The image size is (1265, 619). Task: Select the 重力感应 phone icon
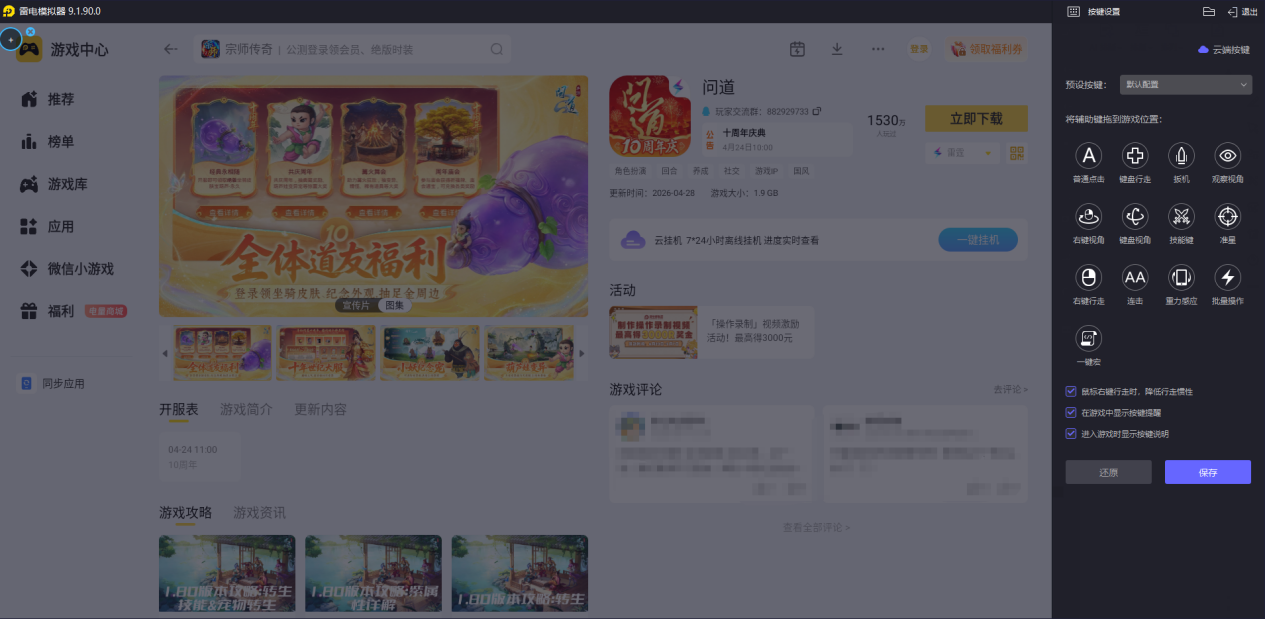click(x=1182, y=277)
